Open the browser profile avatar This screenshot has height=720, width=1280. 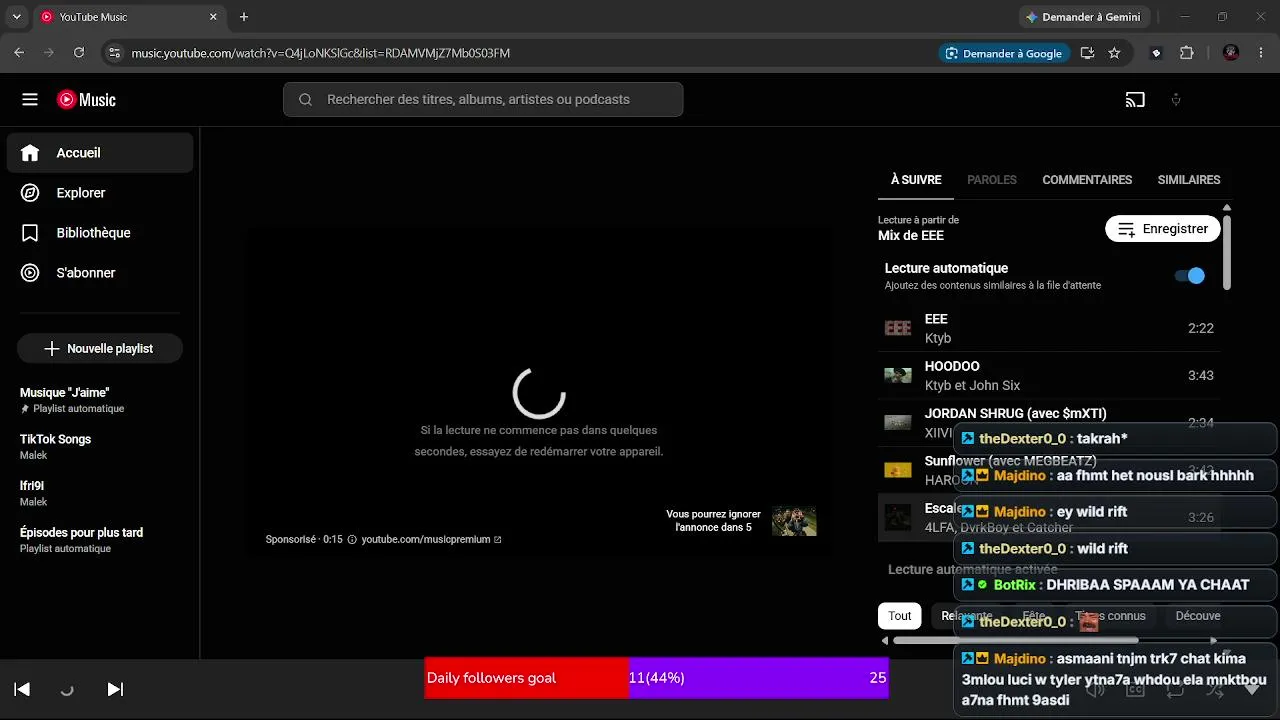(x=1231, y=53)
